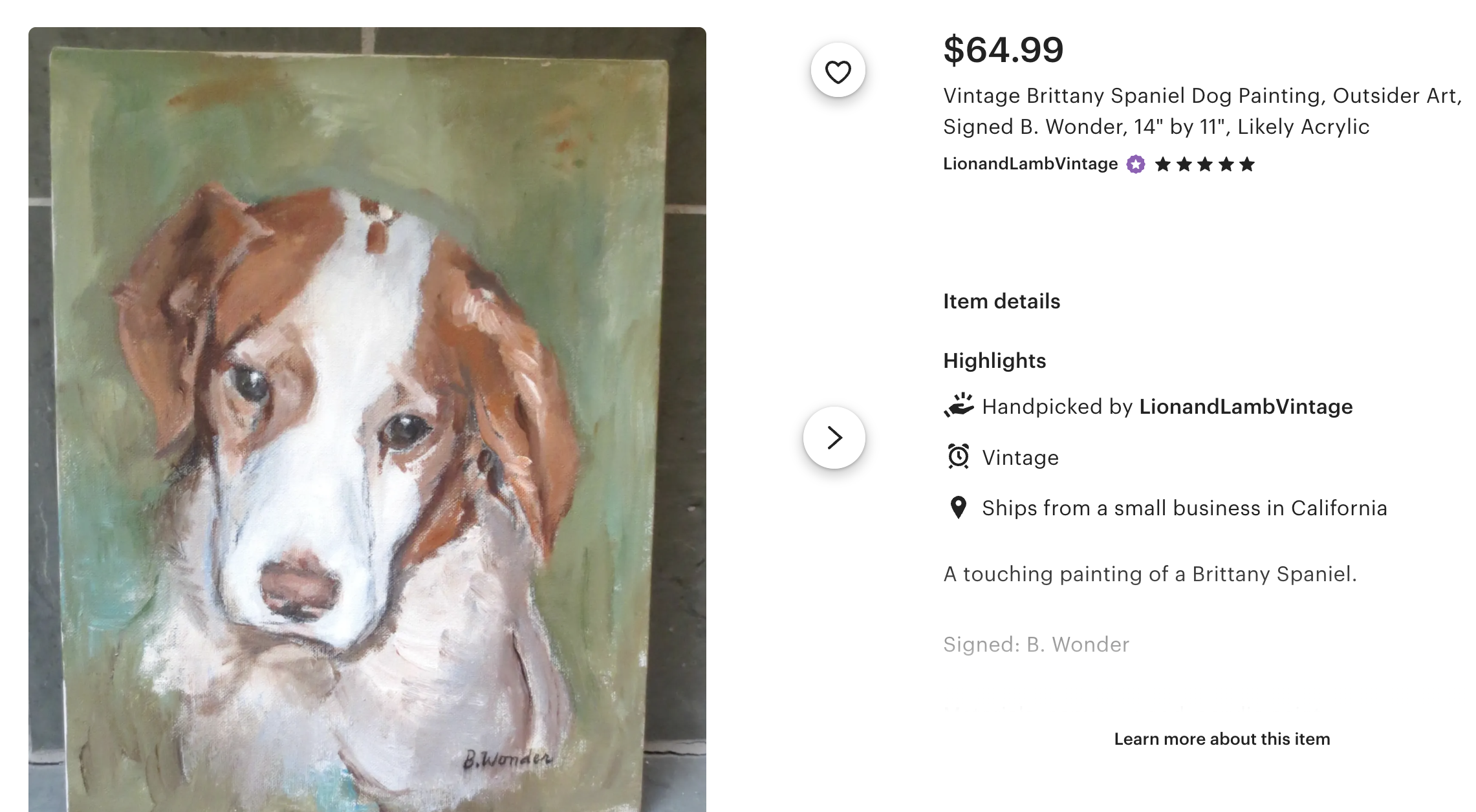Favorite this item with the heart icon
This screenshot has height=812, width=1476.
(x=838, y=70)
